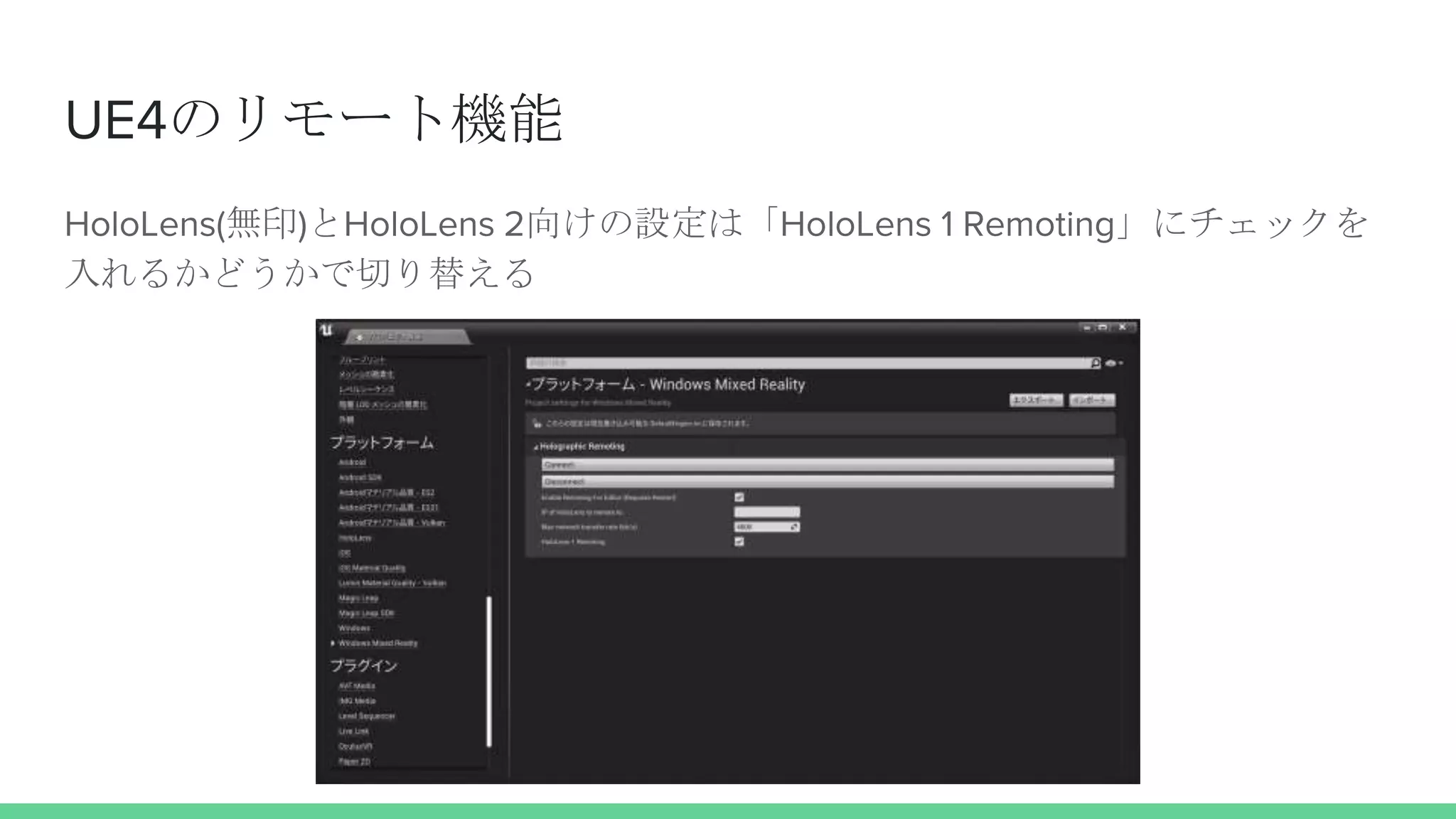Select Android in platform list
This screenshot has width=1456, height=819.
[353, 462]
